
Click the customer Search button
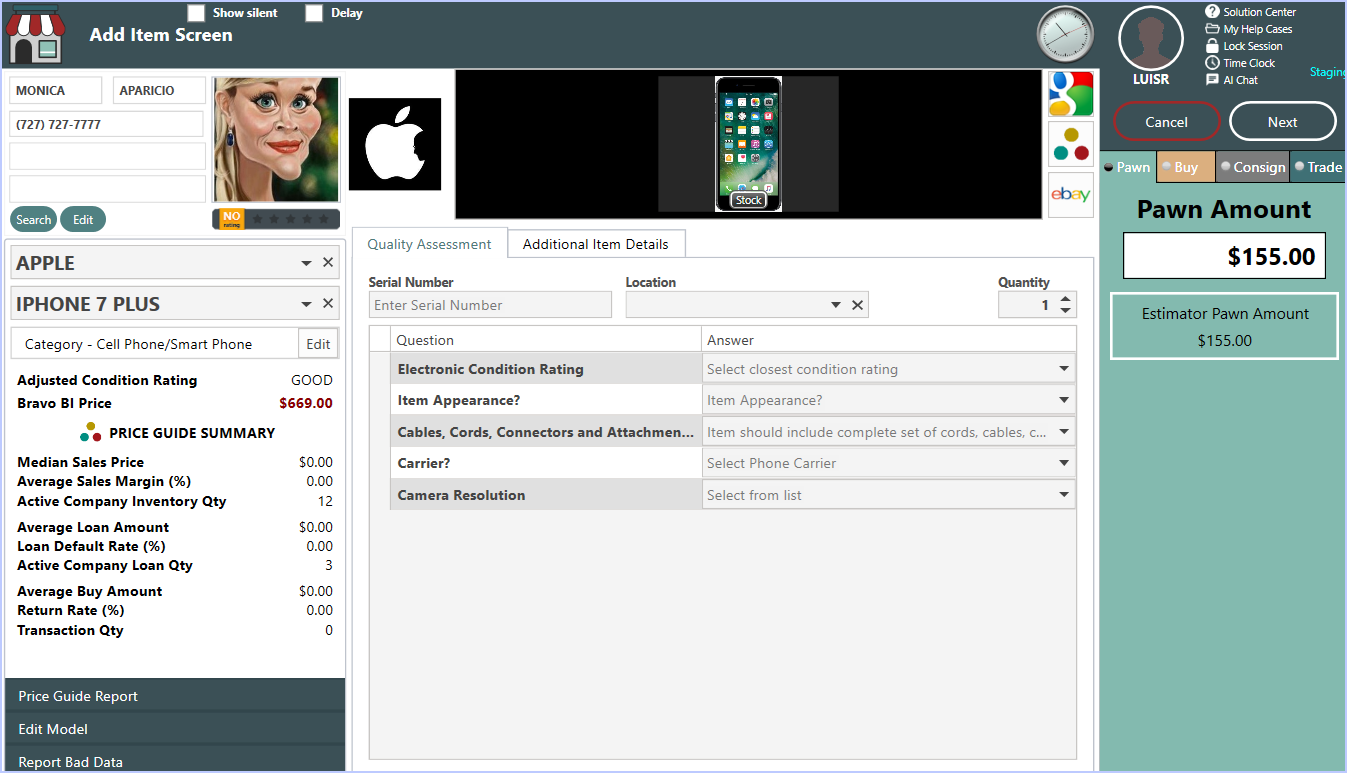[x=33, y=220]
